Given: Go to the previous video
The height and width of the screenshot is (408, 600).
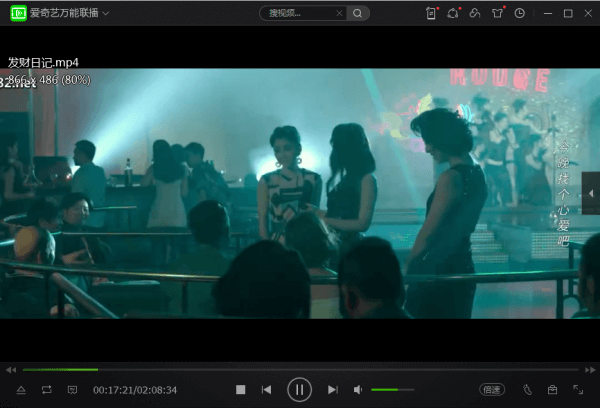Looking at the screenshot, I should point(267,390).
